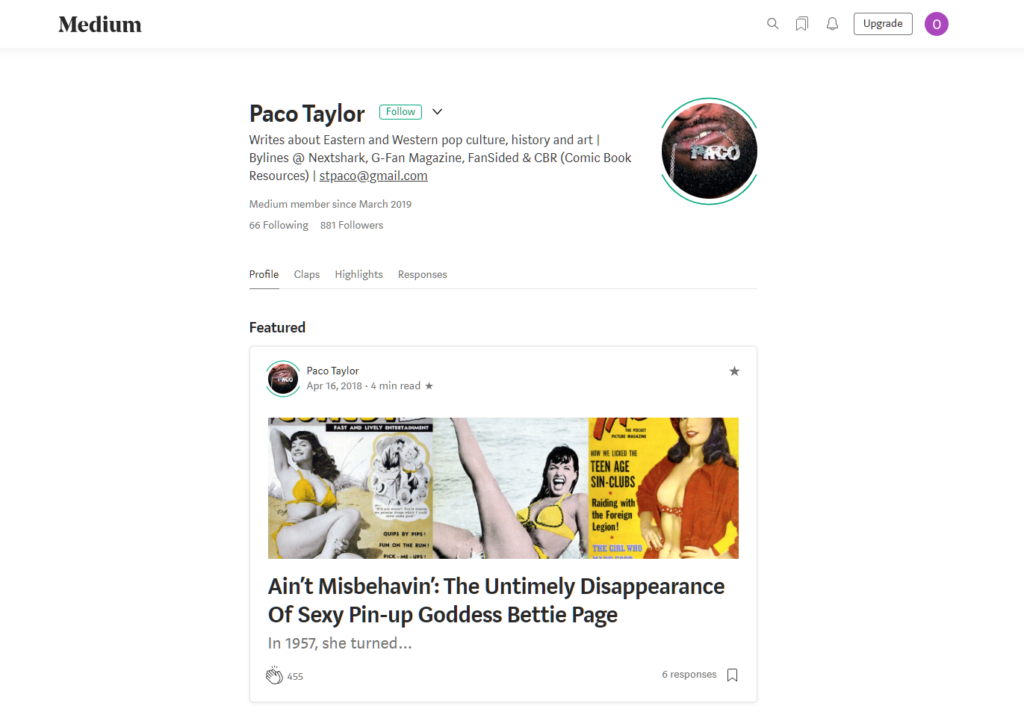This screenshot has width=1024, height=715.
Task: Click member-only star beside 4 min read
Action: pyautogui.click(x=429, y=386)
